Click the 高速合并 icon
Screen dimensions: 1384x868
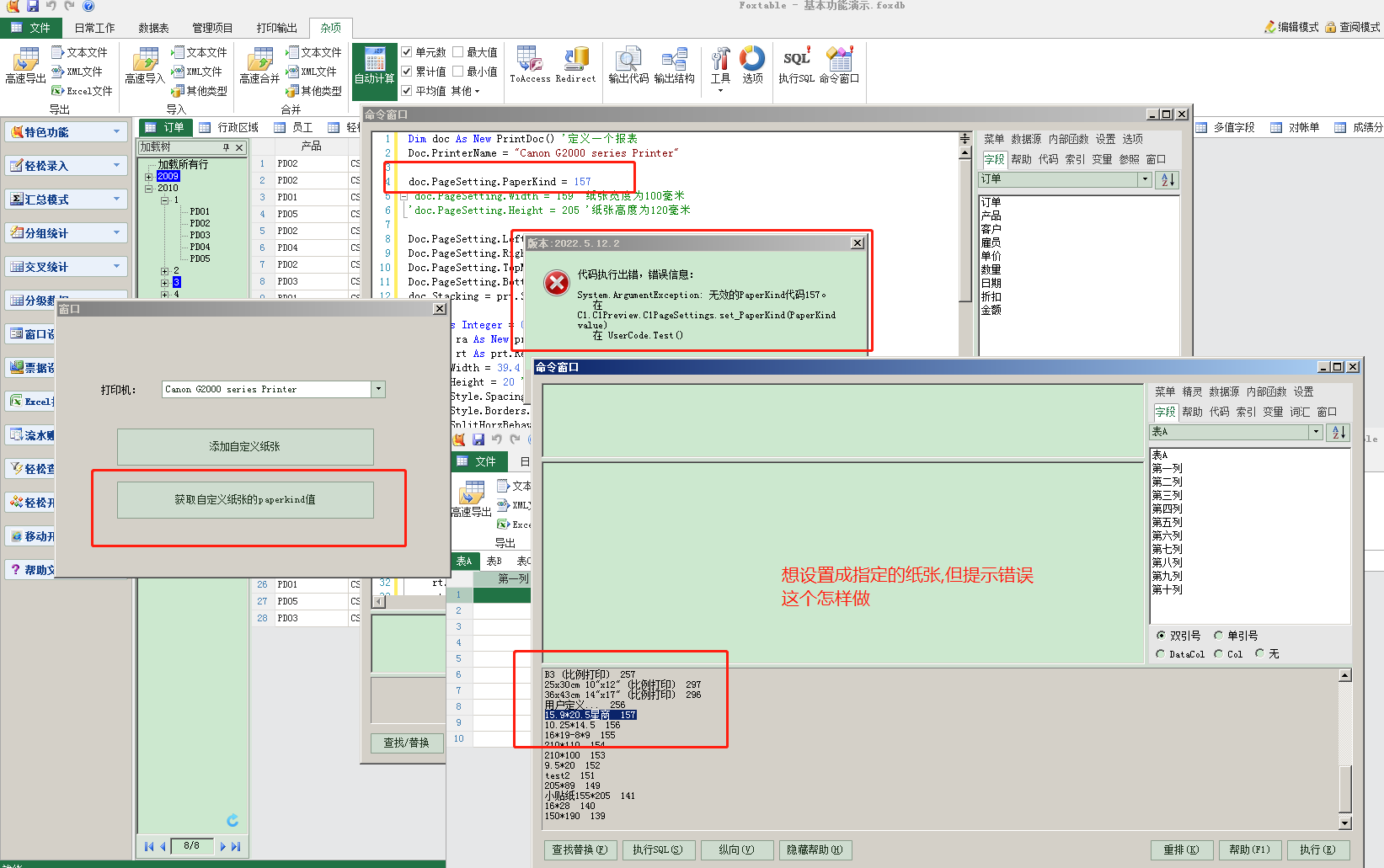coord(259,66)
